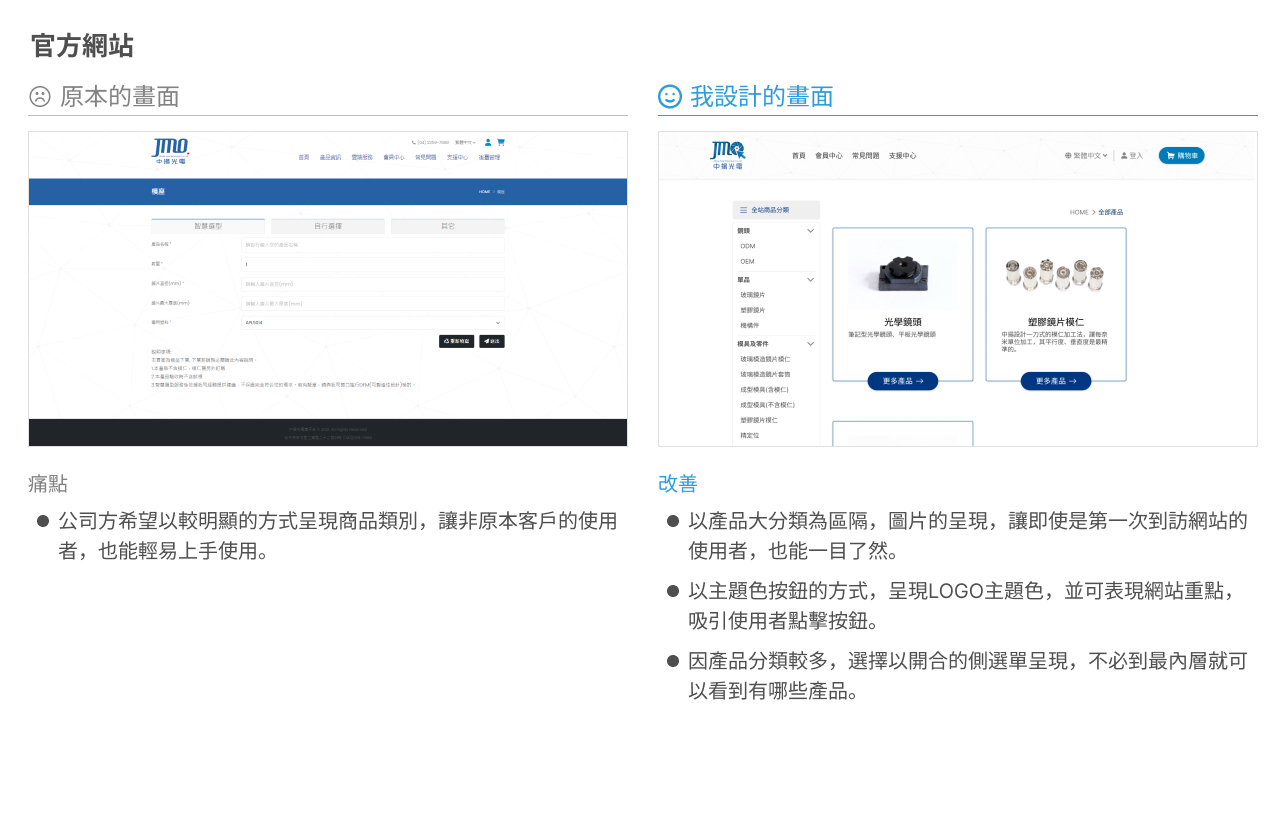Screen dimensions: 1280x832
Task: Click 更多產品 button under 塑膠鏡片模仁
Action: click(x=1055, y=381)
